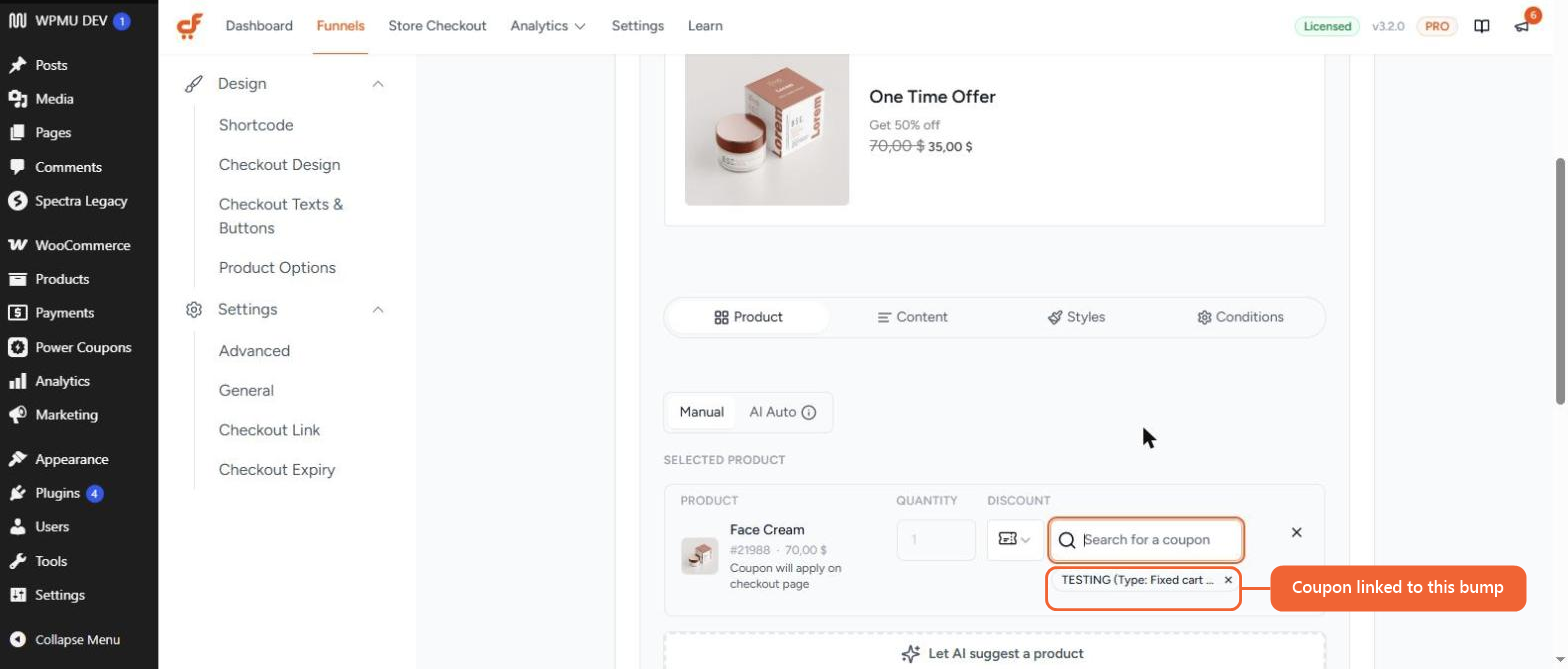Click the face cream offer preview image
This screenshot has width=1568, height=669.
(767, 130)
